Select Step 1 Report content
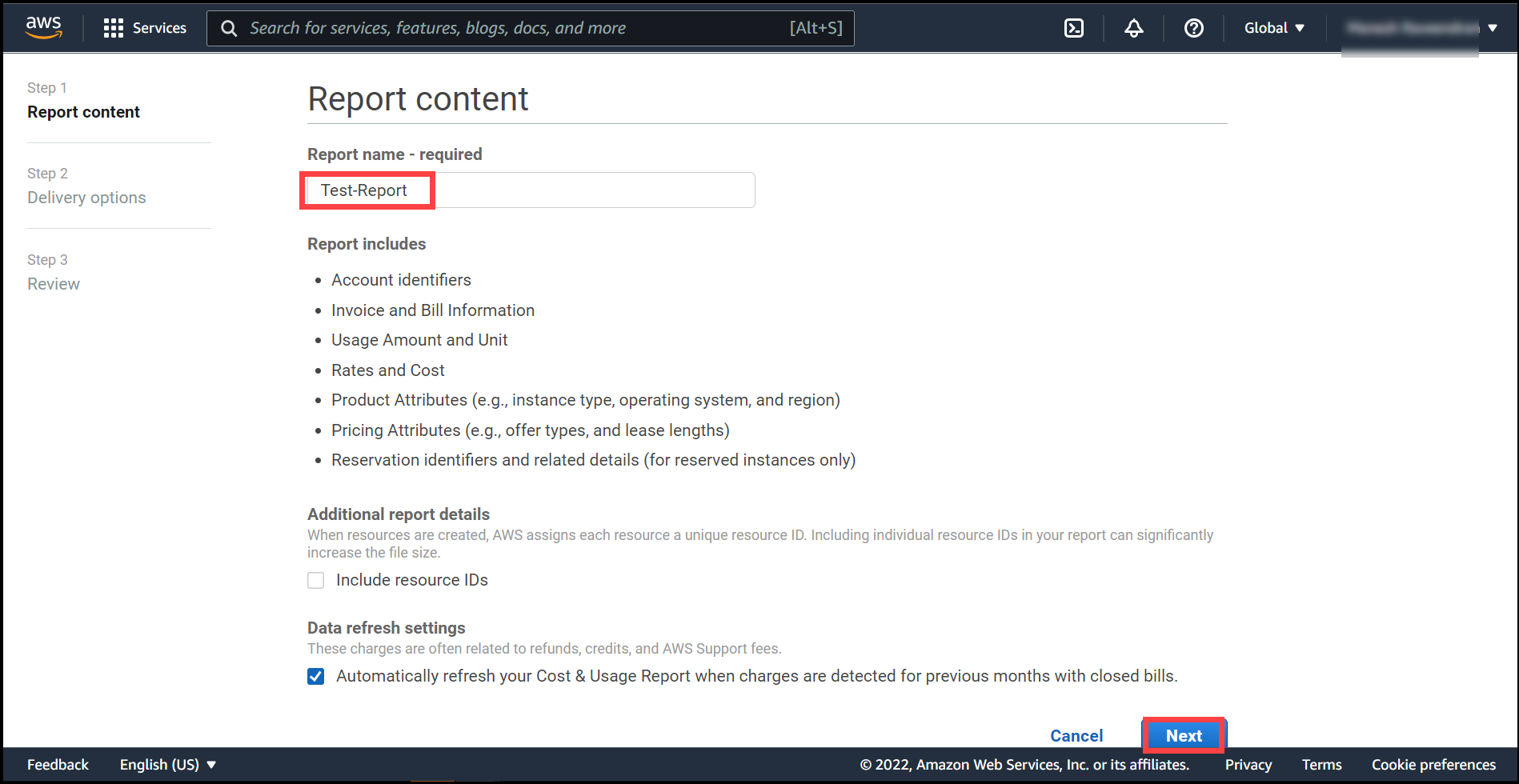This screenshot has height=784, width=1519. (83, 112)
